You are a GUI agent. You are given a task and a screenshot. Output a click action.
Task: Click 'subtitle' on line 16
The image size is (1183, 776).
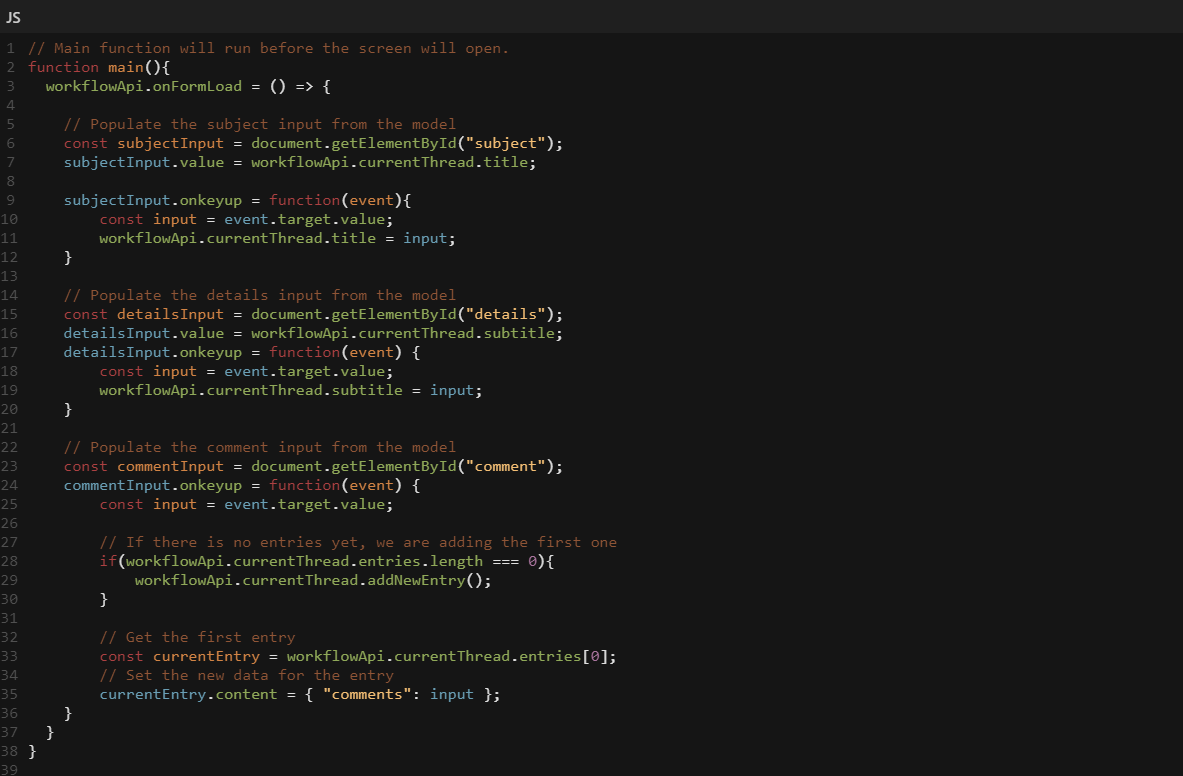522,333
